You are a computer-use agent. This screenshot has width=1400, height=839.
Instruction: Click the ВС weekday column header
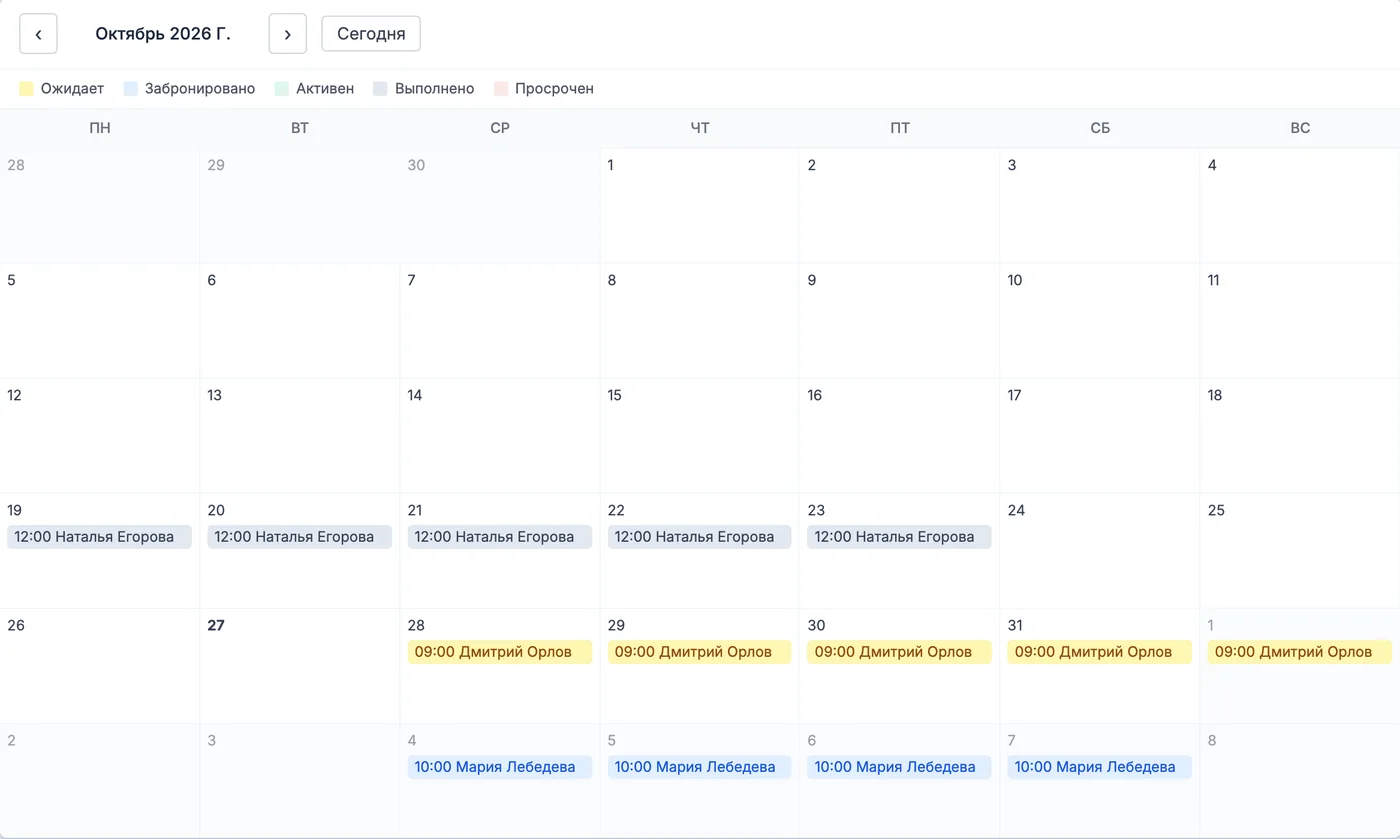tap(1300, 128)
